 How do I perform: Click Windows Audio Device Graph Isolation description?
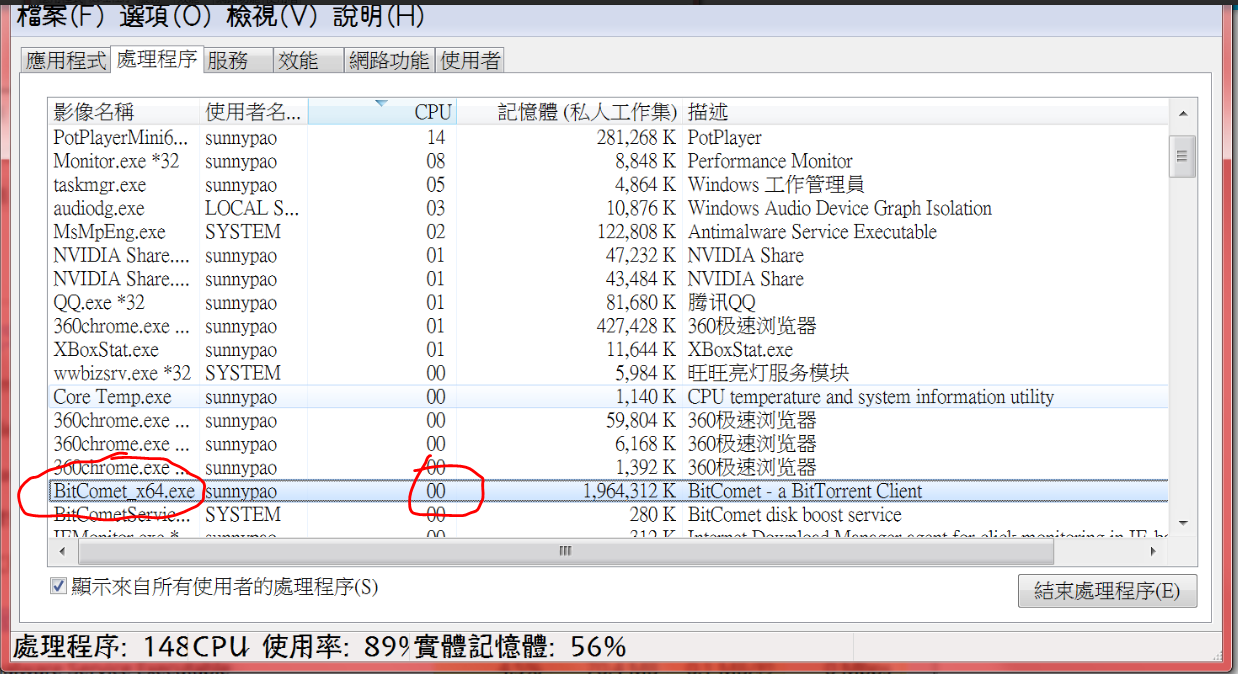[840, 208]
